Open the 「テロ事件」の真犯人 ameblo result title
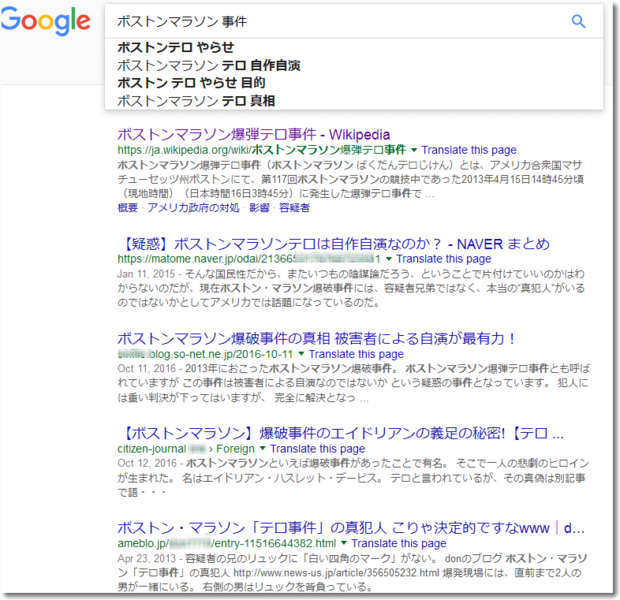Screen dimensions: 620x600 pos(351,528)
